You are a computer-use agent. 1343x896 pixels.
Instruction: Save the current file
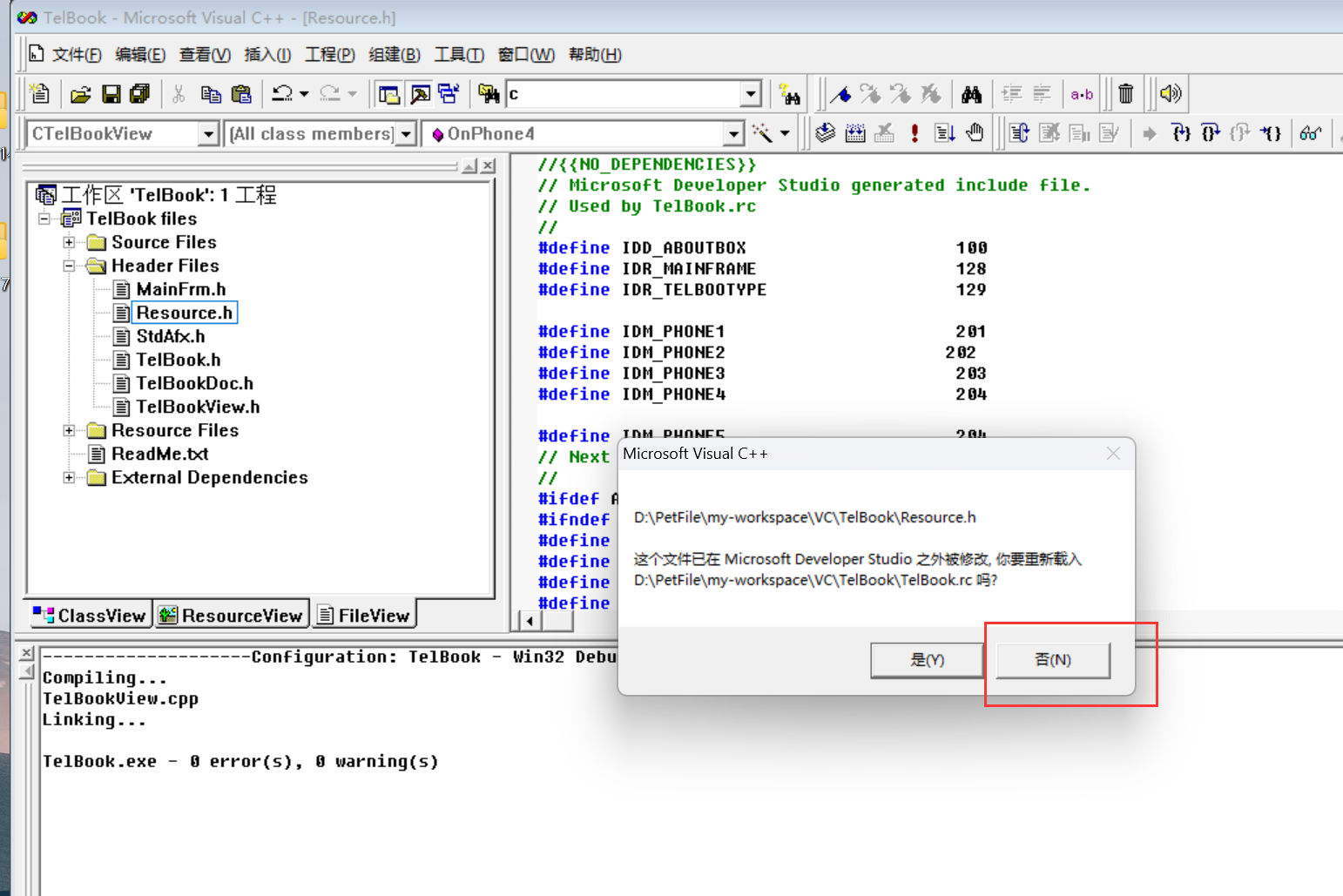pyautogui.click(x=111, y=94)
